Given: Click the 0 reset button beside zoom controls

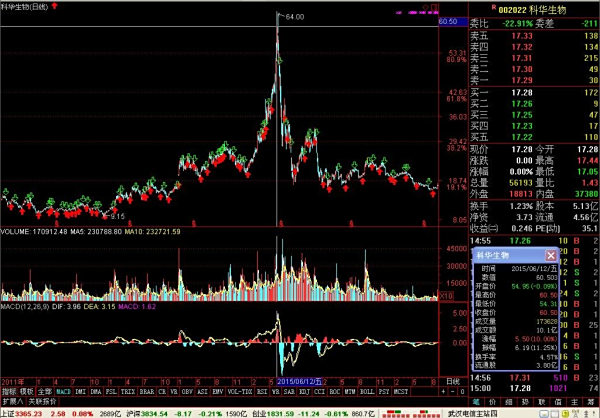Looking at the screenshot, I should pyautogui.click(x=462, y=392).
